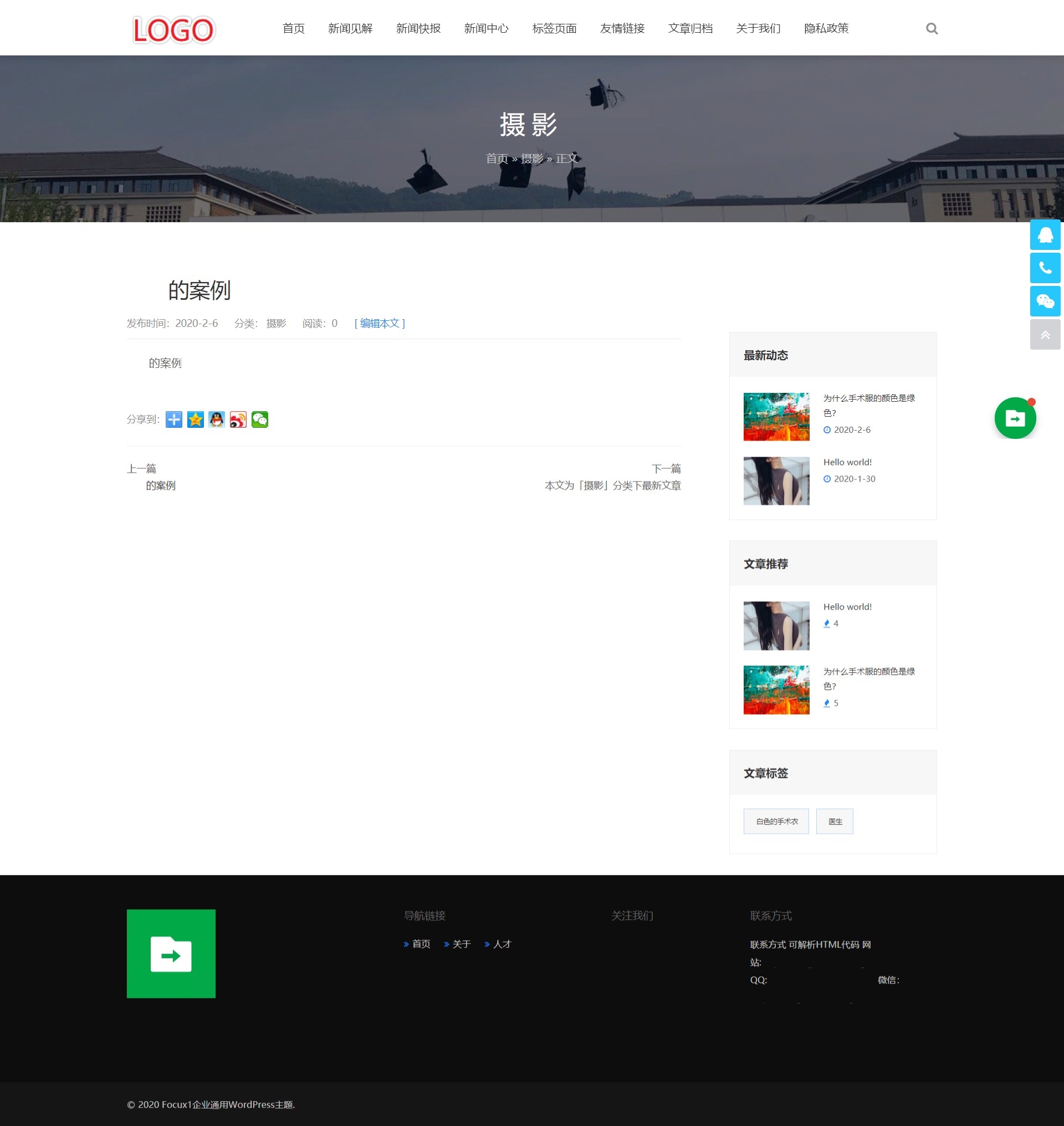Click the 编辑本文 edit link
This screenshot has width=1064, height=1126.
pyautogui.click(x=380, y=323)
